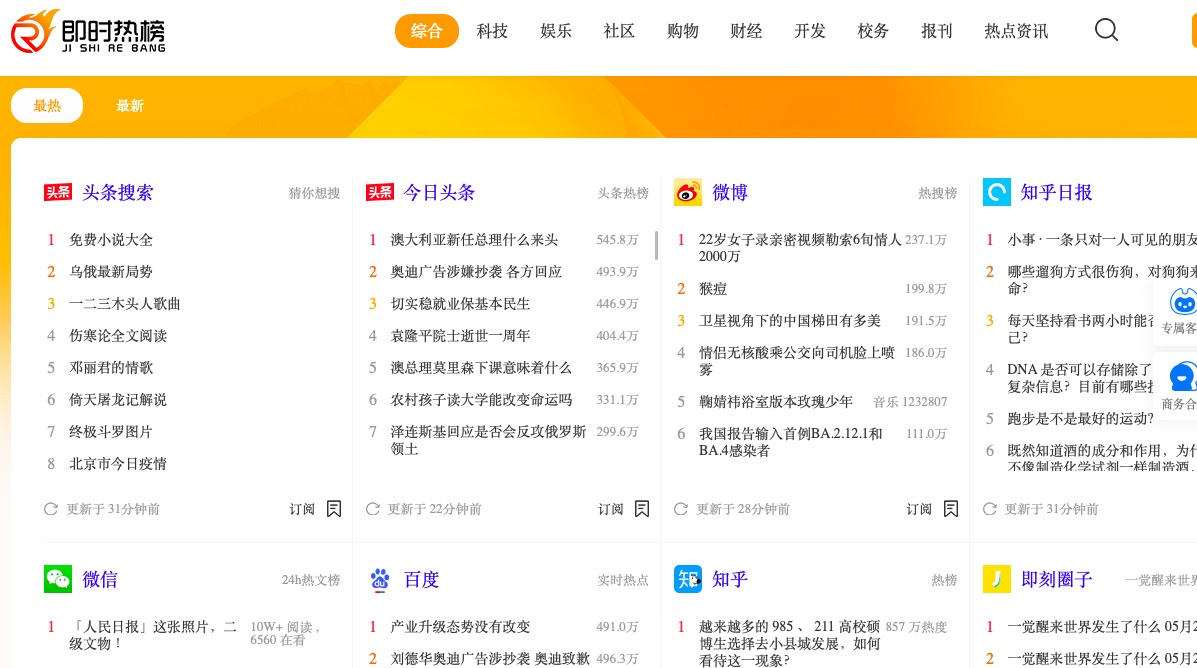Open 「人民日报」这张照片 WeChat article
This screenshot has height=668, width=1197.
click(x=153, y=635)
